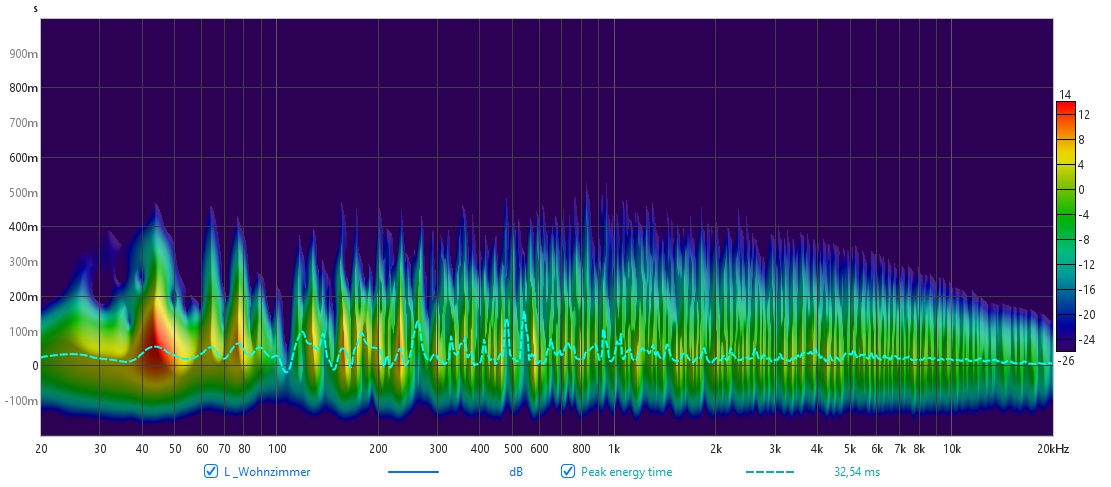Click the 500m time axis label

click(x=24, y=193)
